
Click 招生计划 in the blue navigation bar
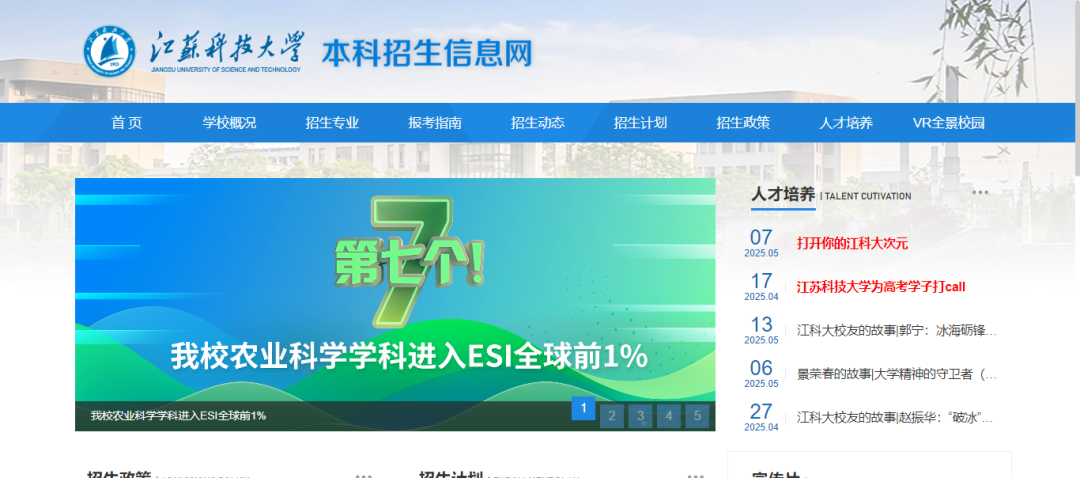click(x=640, y=123)
